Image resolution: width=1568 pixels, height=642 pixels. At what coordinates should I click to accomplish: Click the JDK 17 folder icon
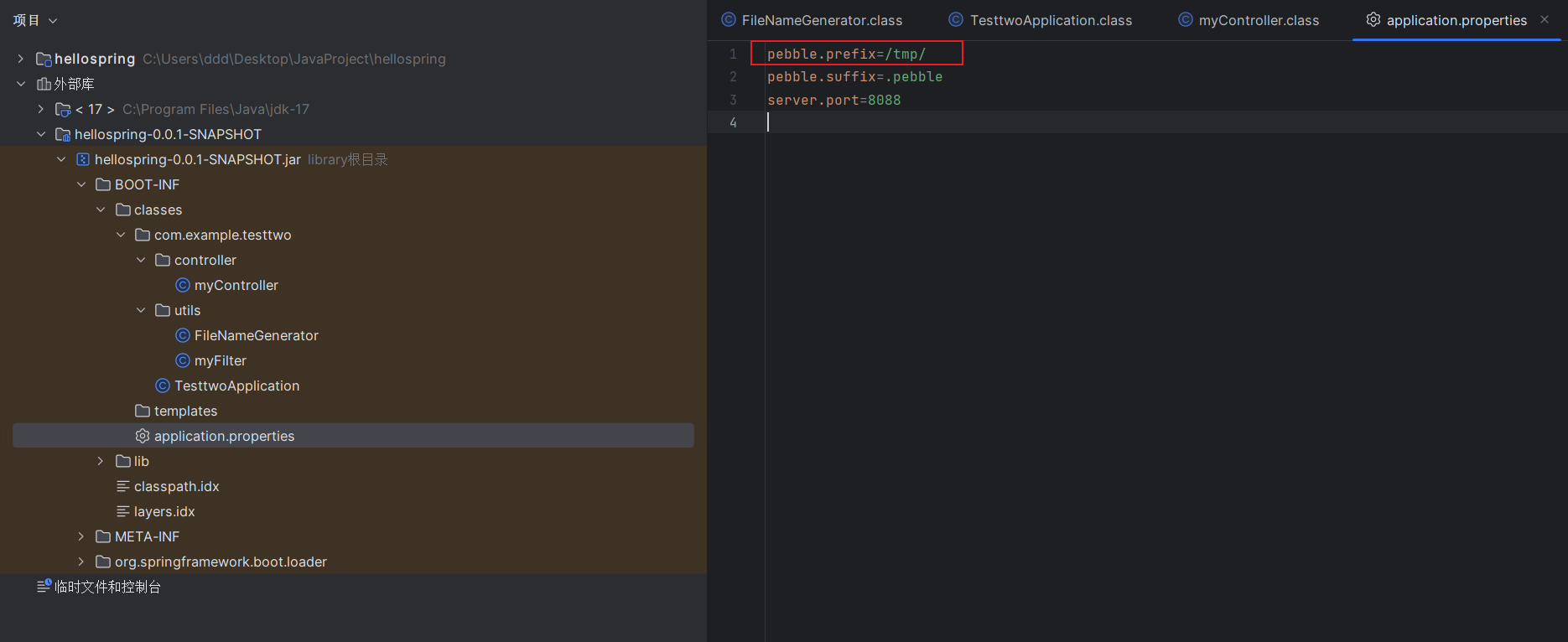tap(63, 109)
